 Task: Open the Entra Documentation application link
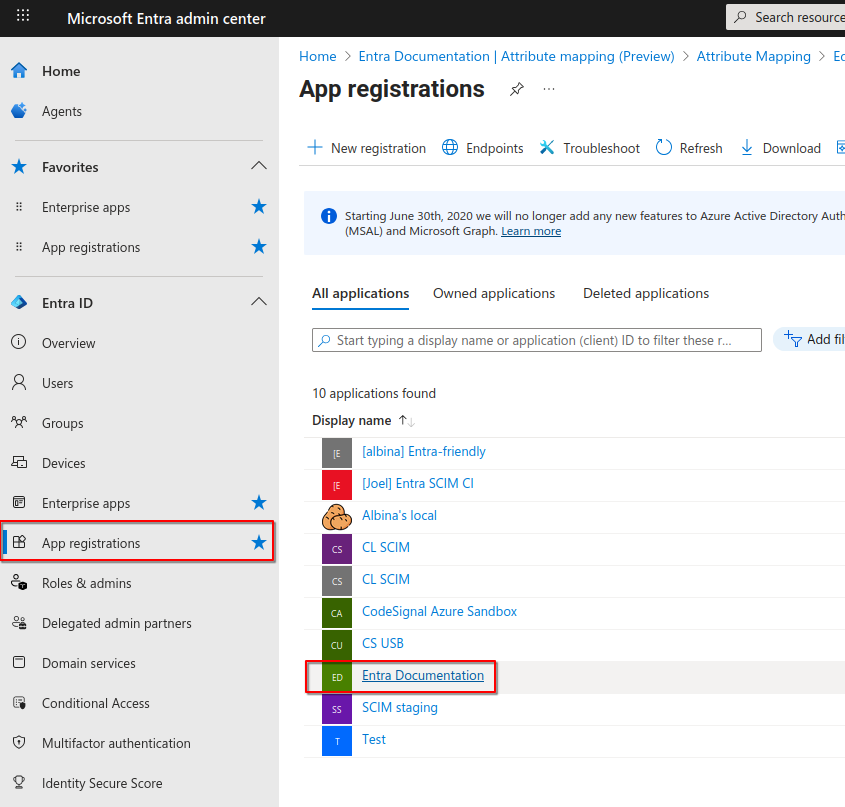pyautogui.click(x=422, y=675)
